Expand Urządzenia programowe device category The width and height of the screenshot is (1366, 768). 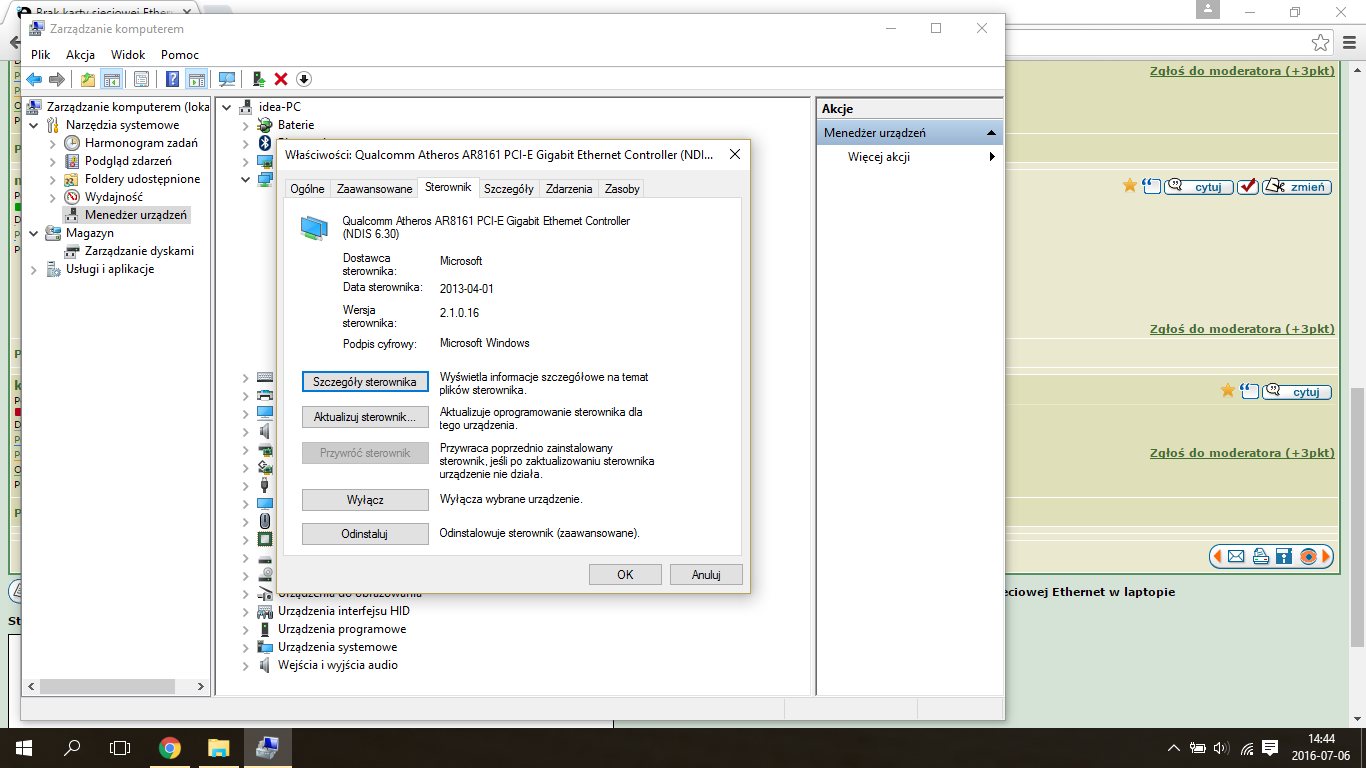246,630
